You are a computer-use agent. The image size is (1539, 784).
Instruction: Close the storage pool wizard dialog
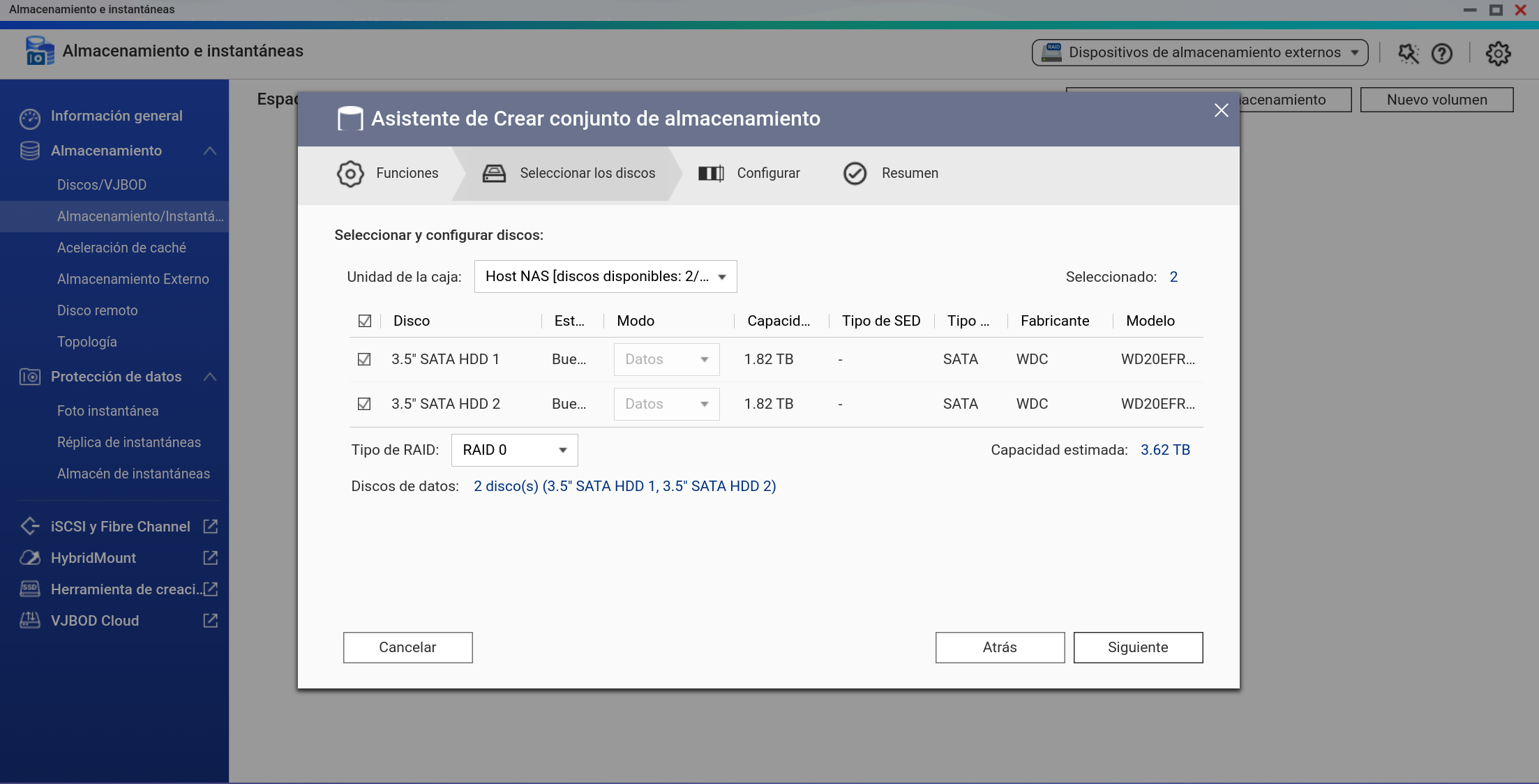1221,110
